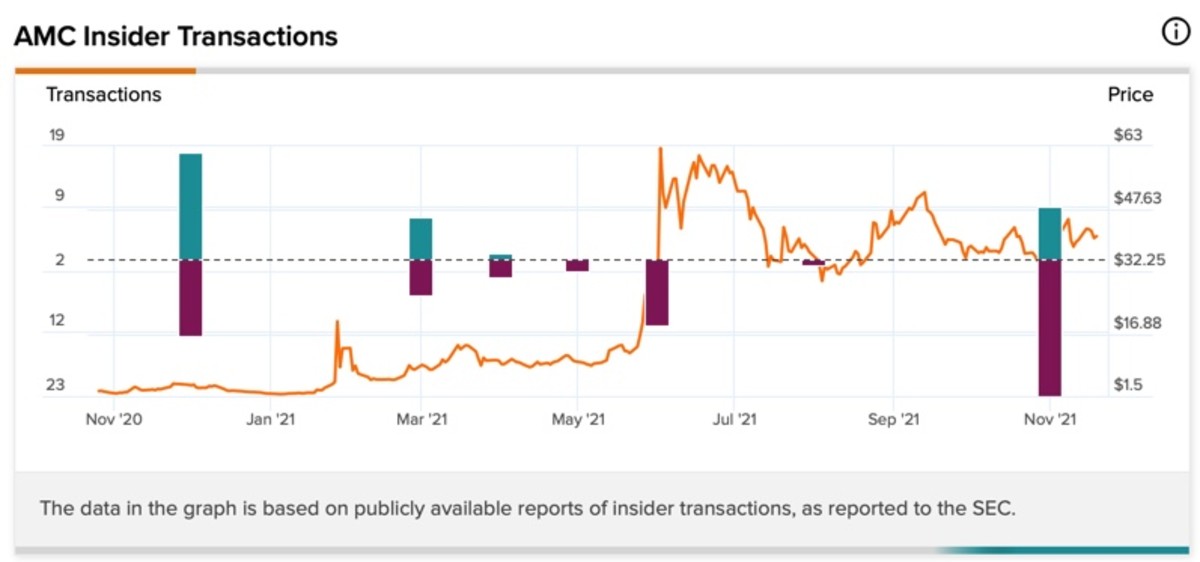Viewport: 1200px width, 562px height.
Task: Click the '$47.63' price value
Action: point(1137,198)
